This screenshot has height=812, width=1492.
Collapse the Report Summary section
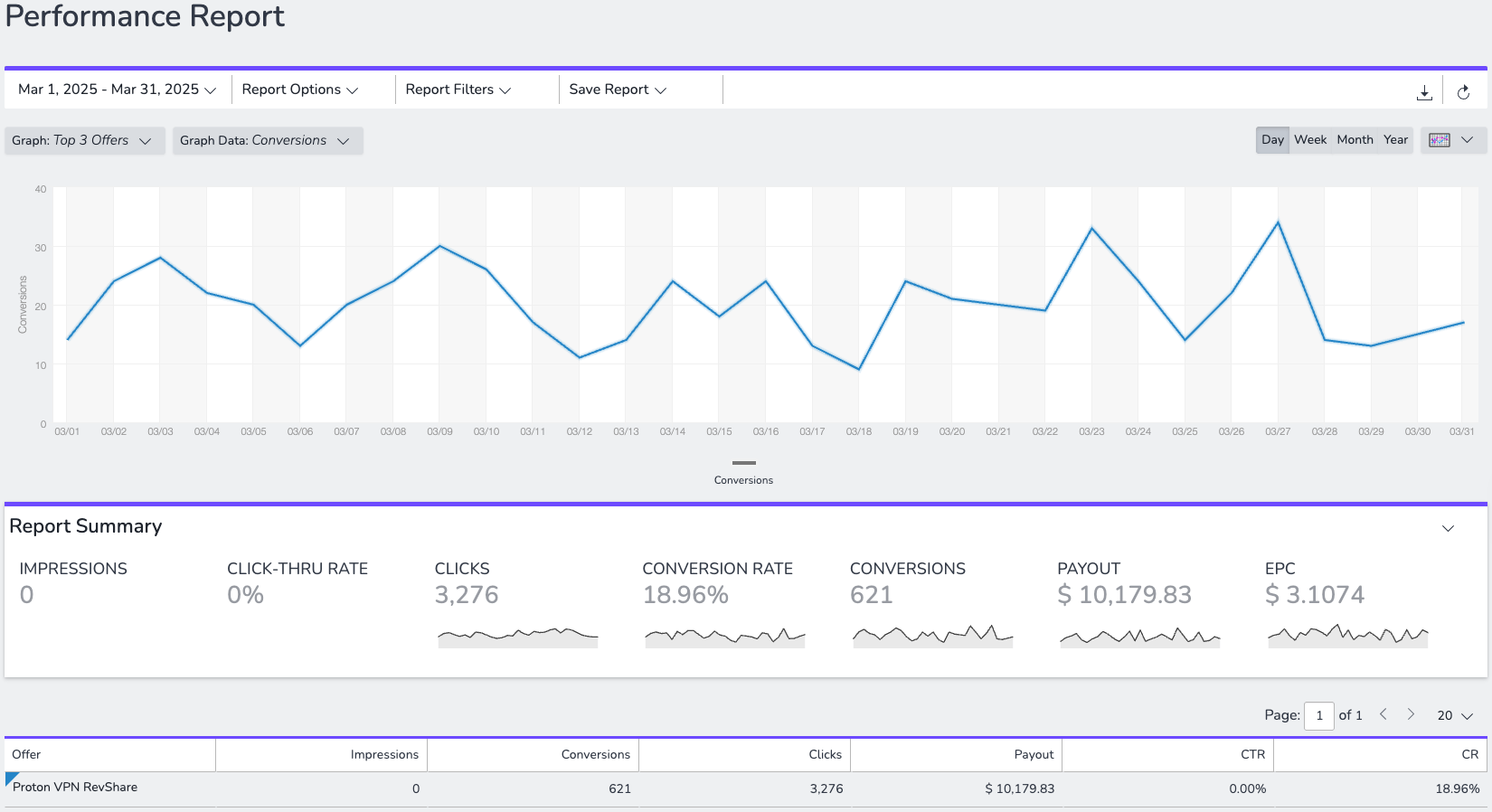[x=1448, y=528]
